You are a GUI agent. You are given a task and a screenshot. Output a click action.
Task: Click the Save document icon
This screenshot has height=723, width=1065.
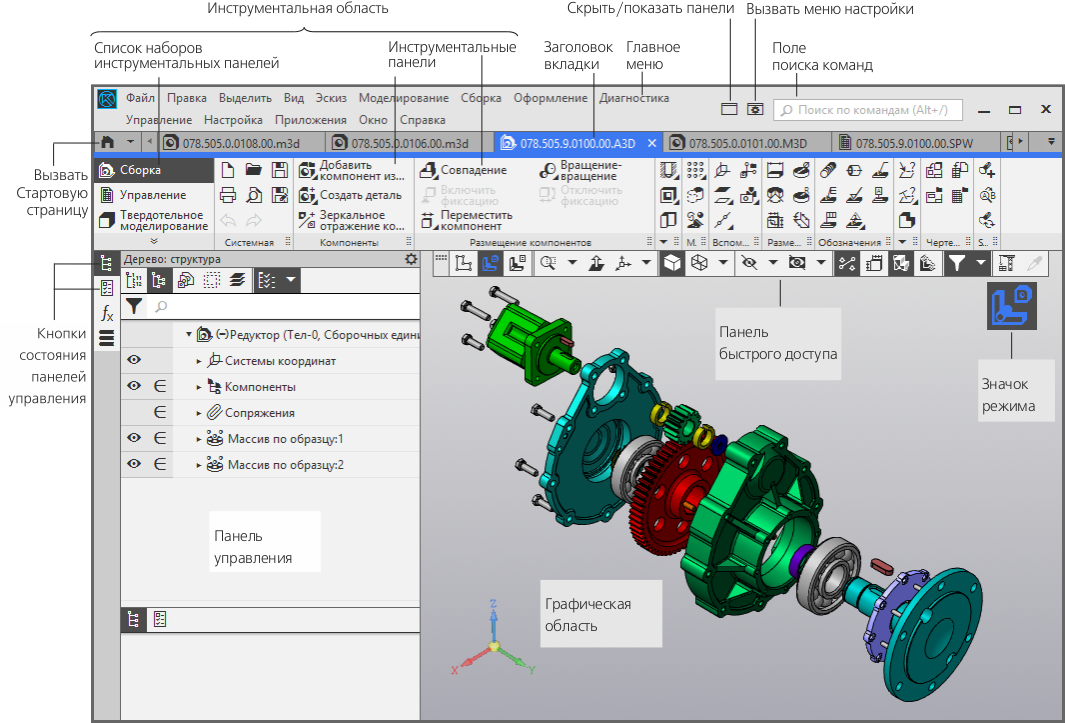coord(280,170)
